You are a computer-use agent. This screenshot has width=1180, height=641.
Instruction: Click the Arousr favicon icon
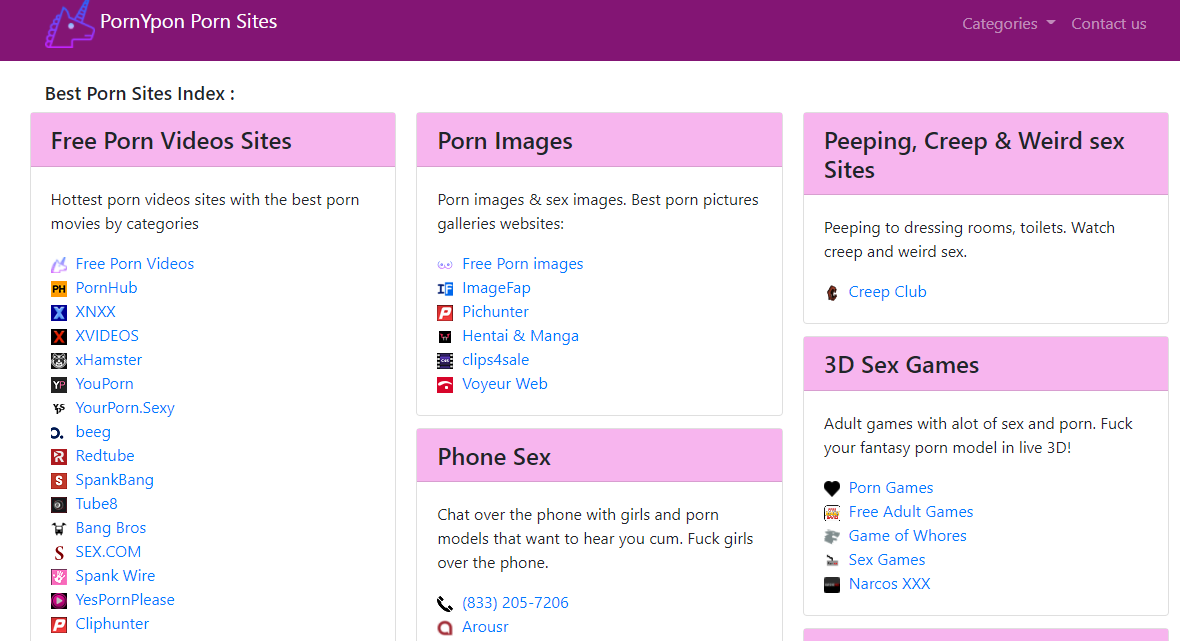pyautogui.click(x=446, y=627)
